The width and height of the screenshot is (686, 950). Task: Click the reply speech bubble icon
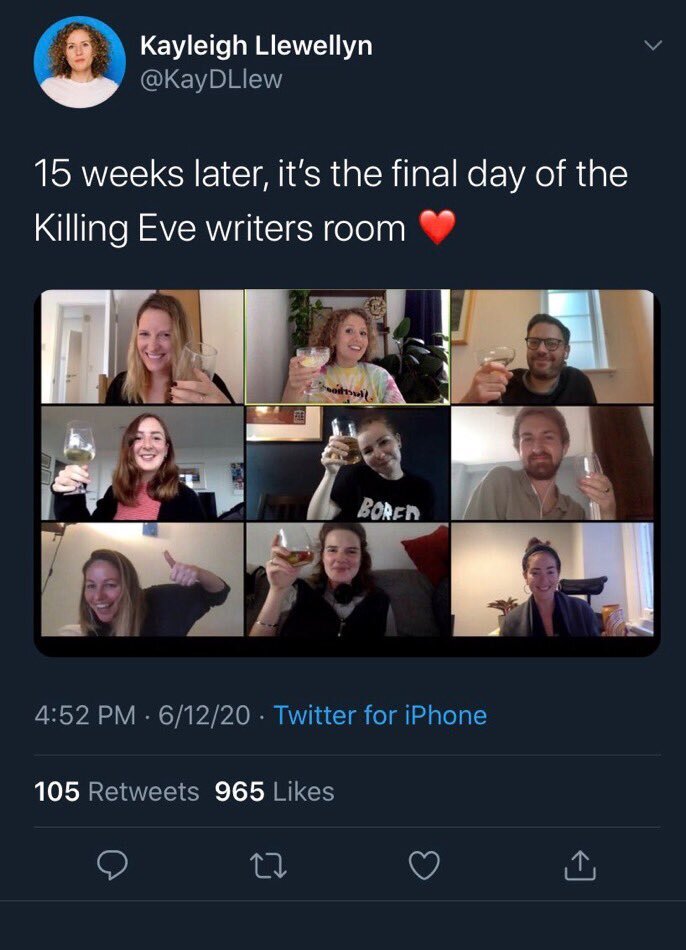click(x=113, y=866)
